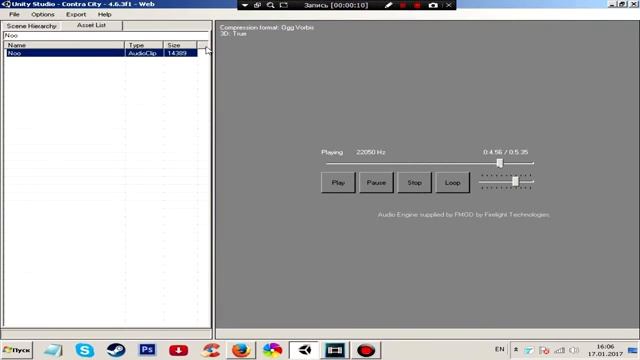Close the recording toolbar with X
640x360 pixels.
click(x=449, y=5)
